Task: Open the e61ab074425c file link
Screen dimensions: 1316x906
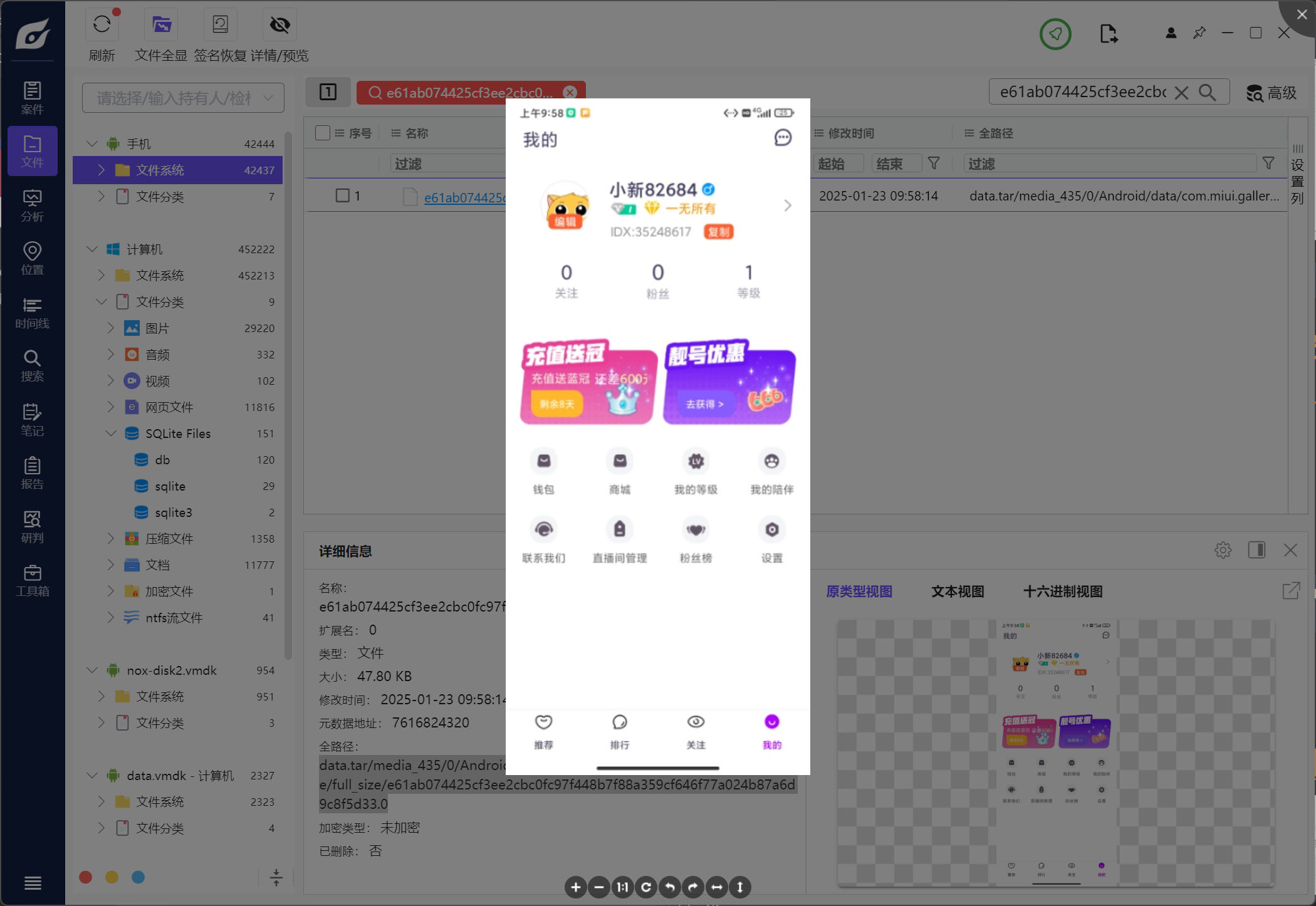Action: [464, 197]
